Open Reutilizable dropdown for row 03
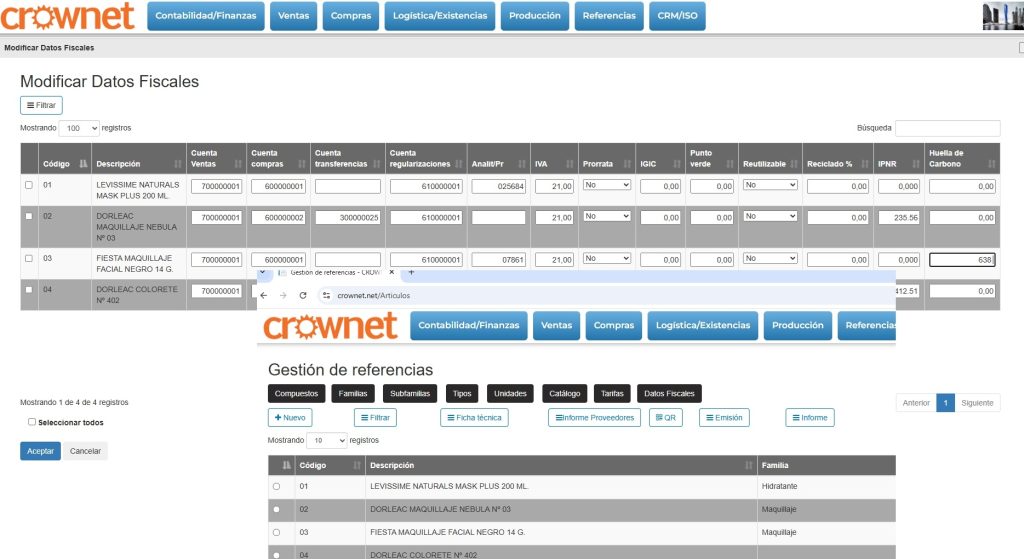Viewport: 1024px width, 559px height. 771,259
